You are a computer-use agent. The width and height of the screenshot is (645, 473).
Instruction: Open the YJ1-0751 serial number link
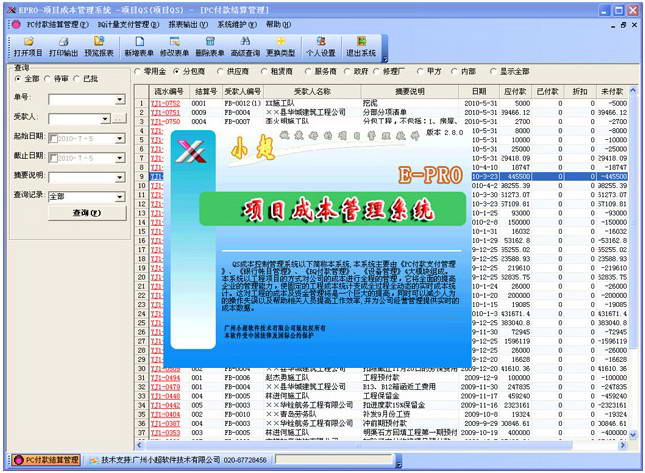point(165,112)
